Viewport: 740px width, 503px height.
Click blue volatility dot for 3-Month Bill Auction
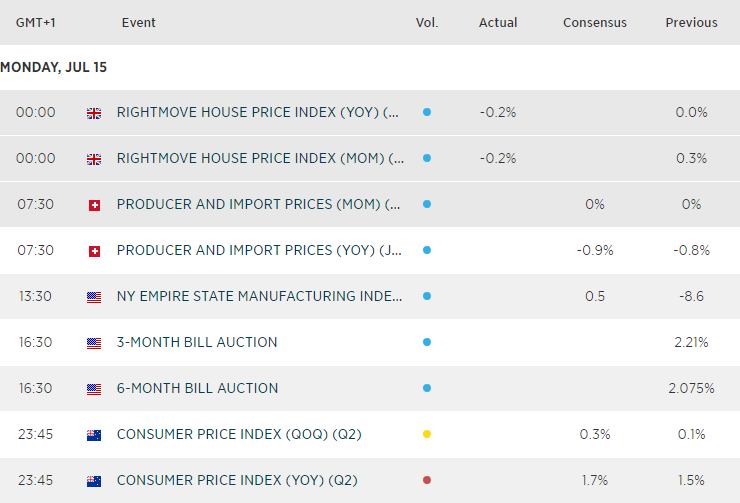pos(427,342)
